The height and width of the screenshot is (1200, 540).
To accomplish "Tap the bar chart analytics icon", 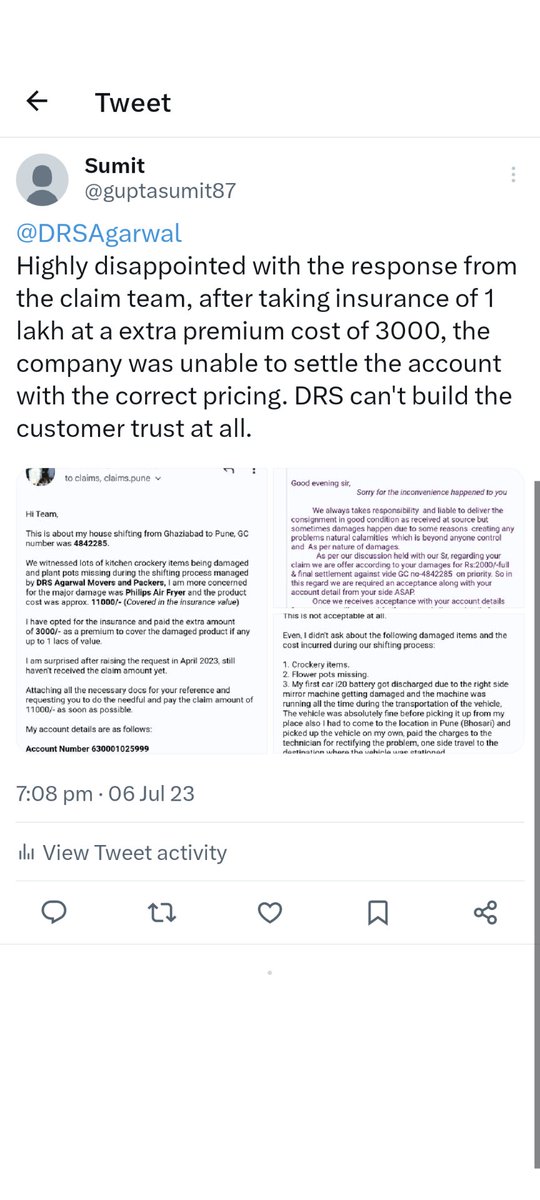I will click(27, 853).
